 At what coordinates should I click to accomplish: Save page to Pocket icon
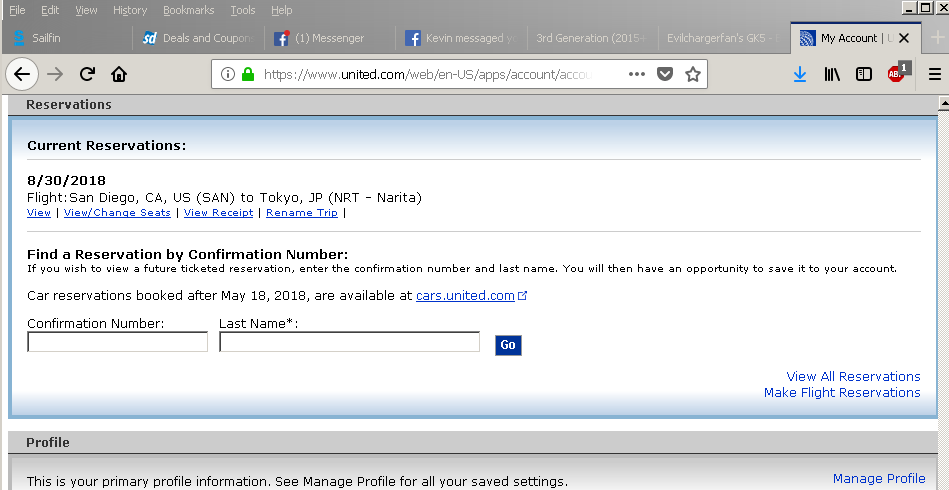pyautogui.click(x=665, y=74)
